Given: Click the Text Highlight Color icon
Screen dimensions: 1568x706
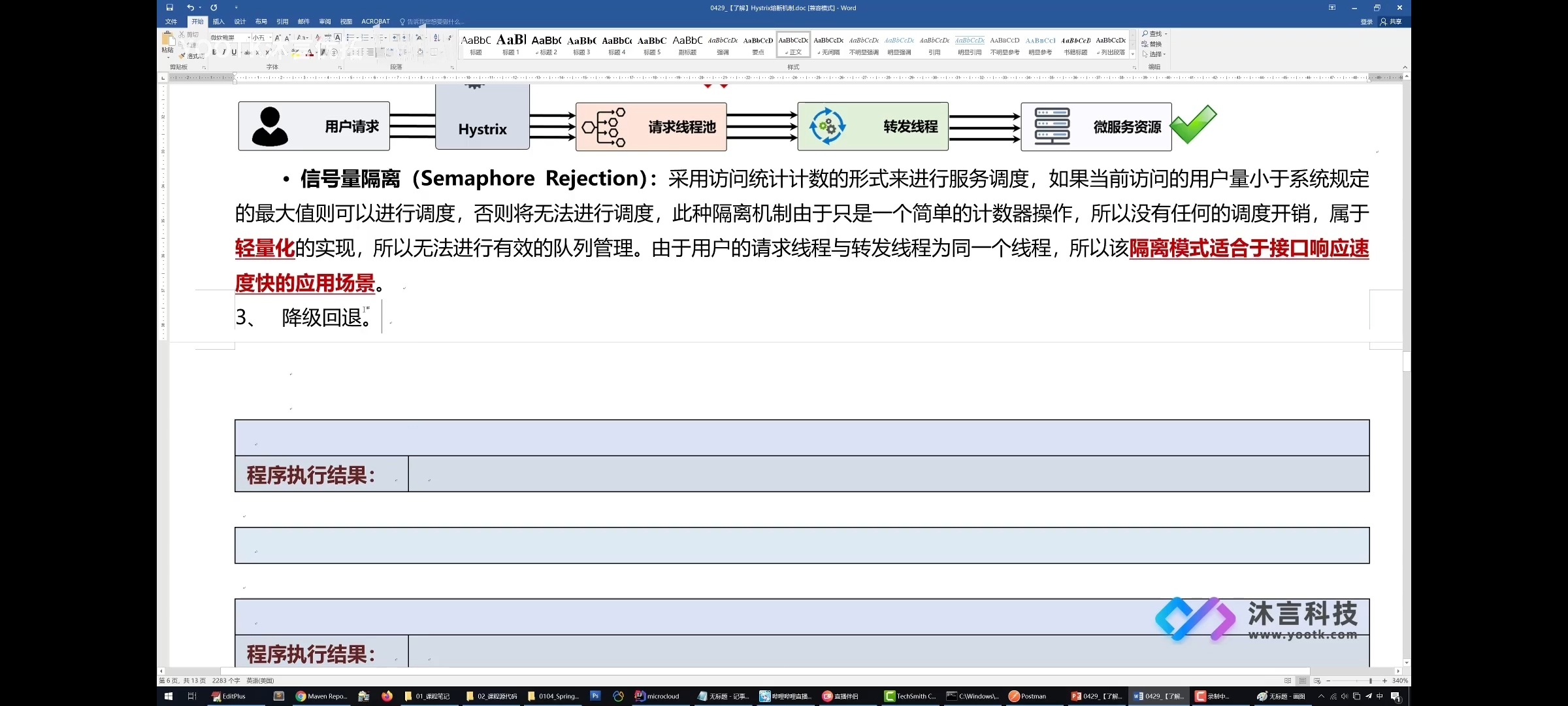Looking at the screenshot, I should click(295, 52).
